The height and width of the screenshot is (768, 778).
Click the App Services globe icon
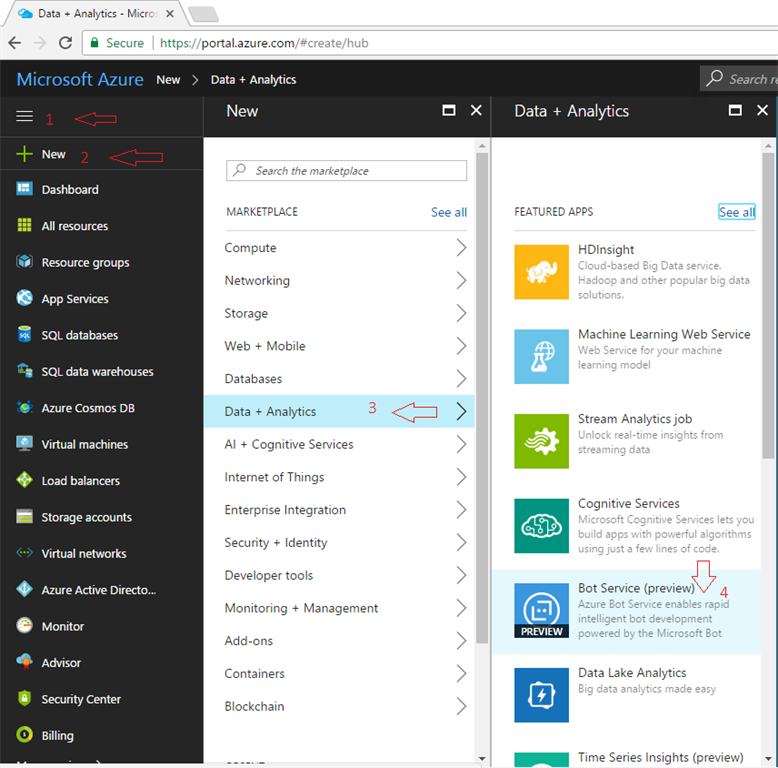[x=24, y=298]
